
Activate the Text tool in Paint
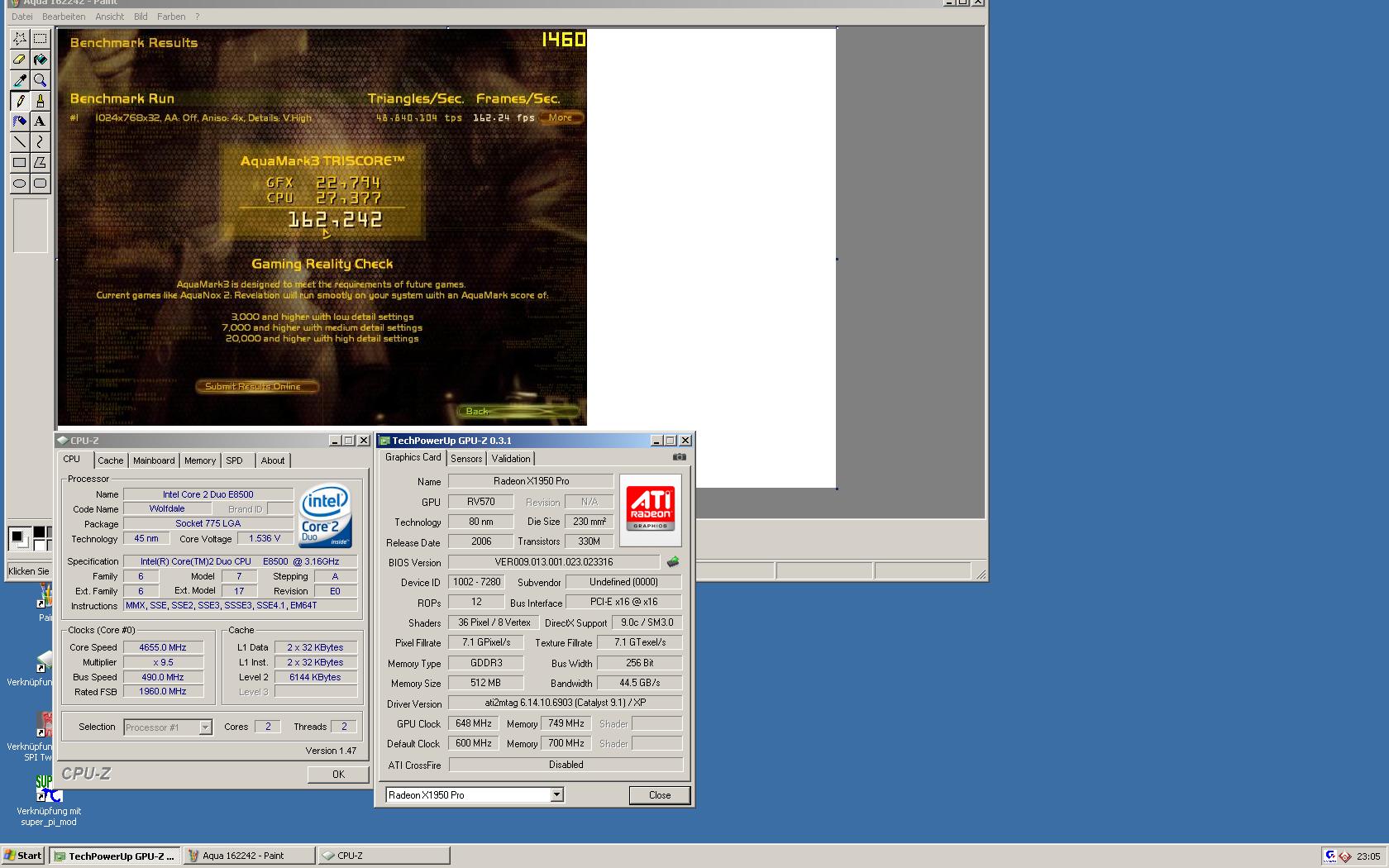[40, 122]
